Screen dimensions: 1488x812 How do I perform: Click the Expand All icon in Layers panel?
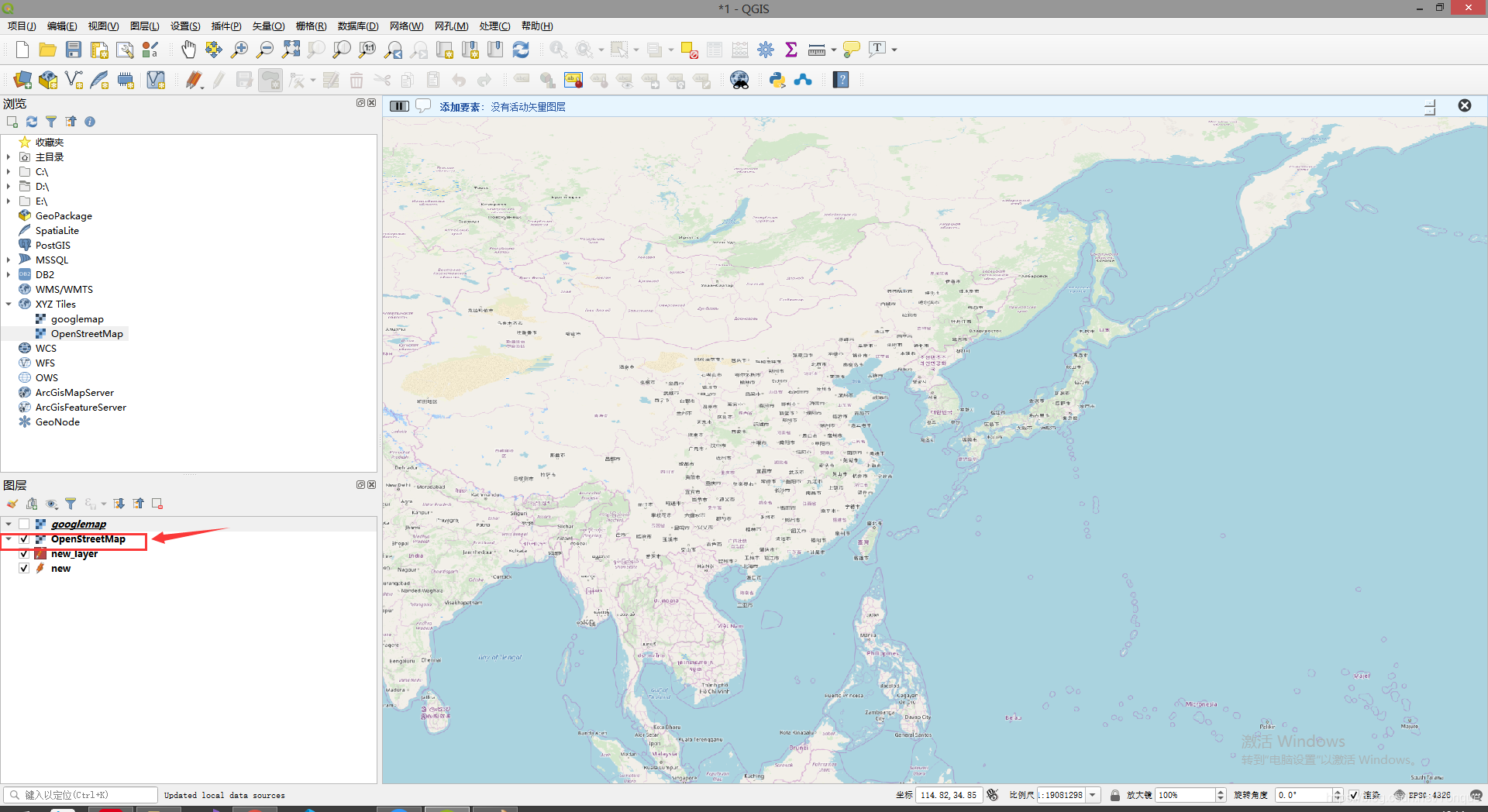(x=119, y=504)
